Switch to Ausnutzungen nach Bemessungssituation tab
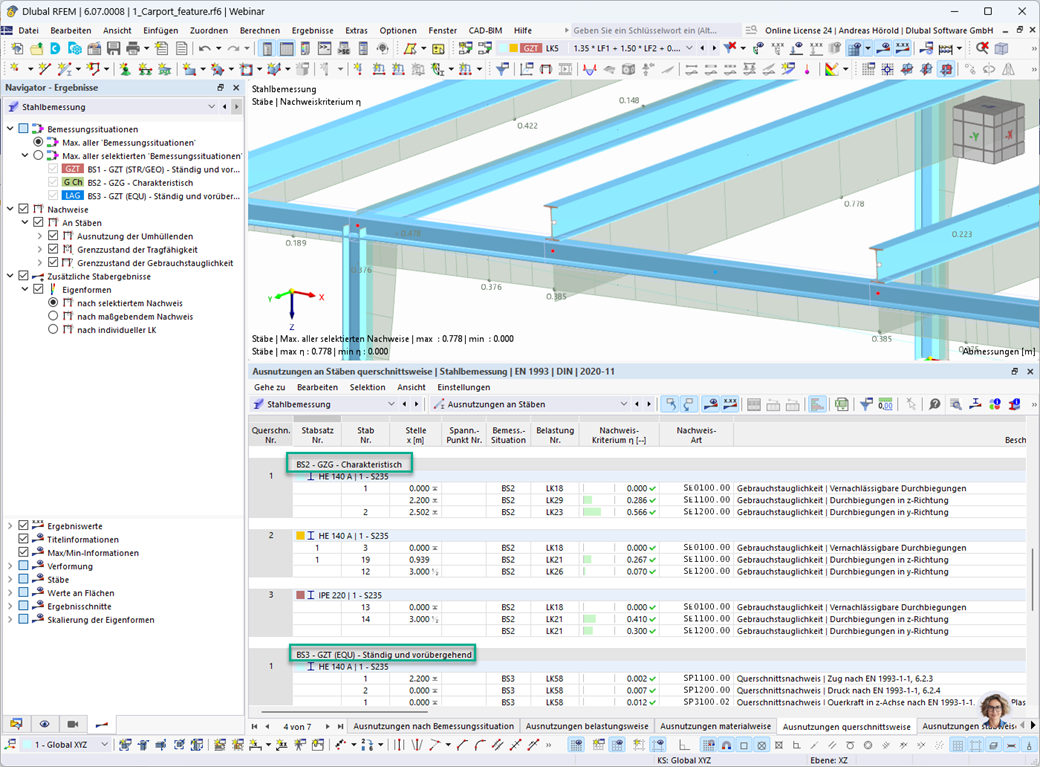The width and height of the screenshot is (1040, 767). click(x=434, y=726)
